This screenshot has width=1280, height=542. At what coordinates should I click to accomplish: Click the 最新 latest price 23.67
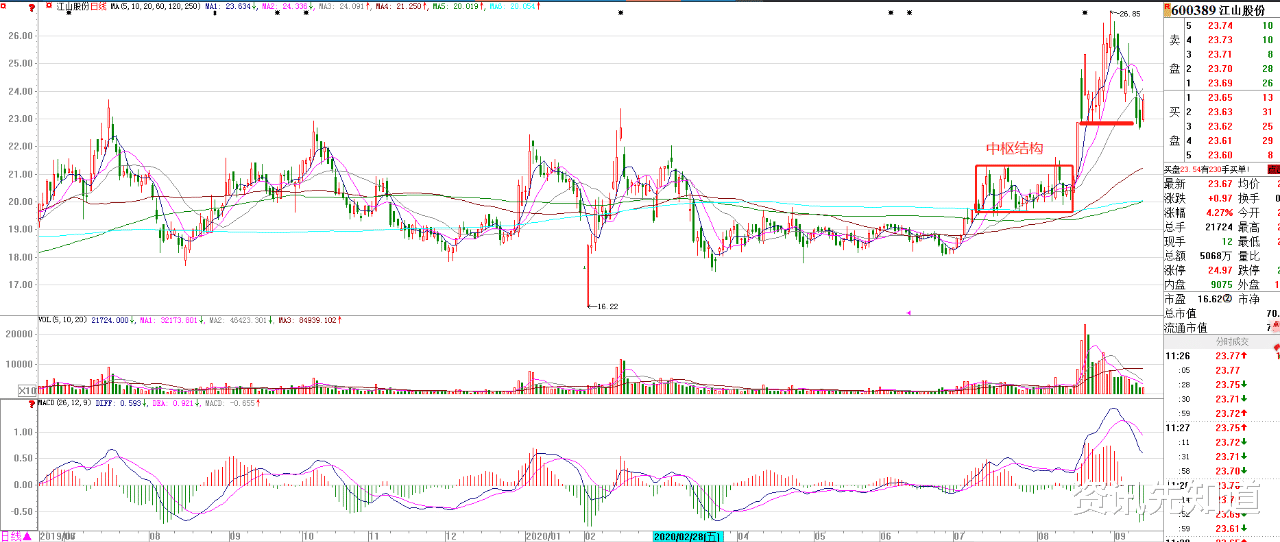click(1220, 184)
